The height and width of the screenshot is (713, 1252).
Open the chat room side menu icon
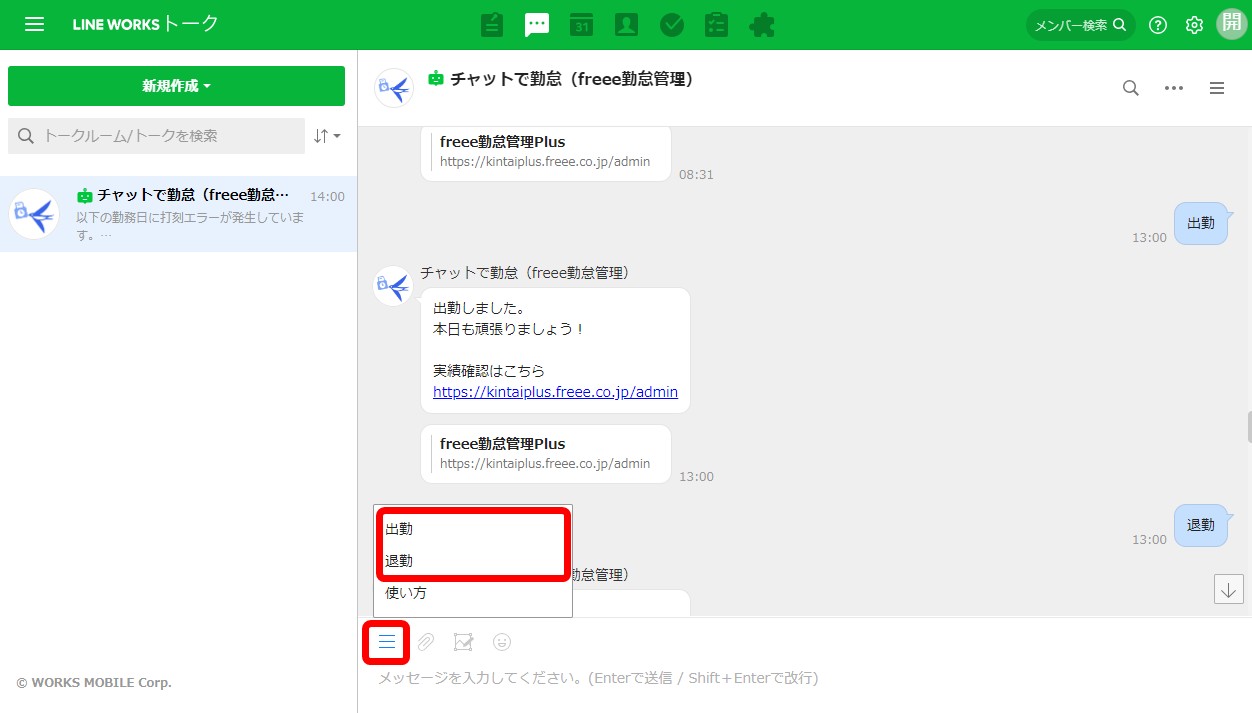point(1217,88)
